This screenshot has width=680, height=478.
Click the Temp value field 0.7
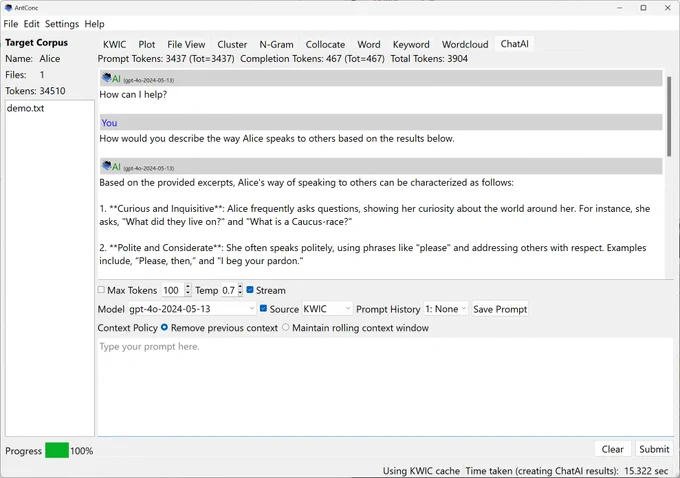229,290
